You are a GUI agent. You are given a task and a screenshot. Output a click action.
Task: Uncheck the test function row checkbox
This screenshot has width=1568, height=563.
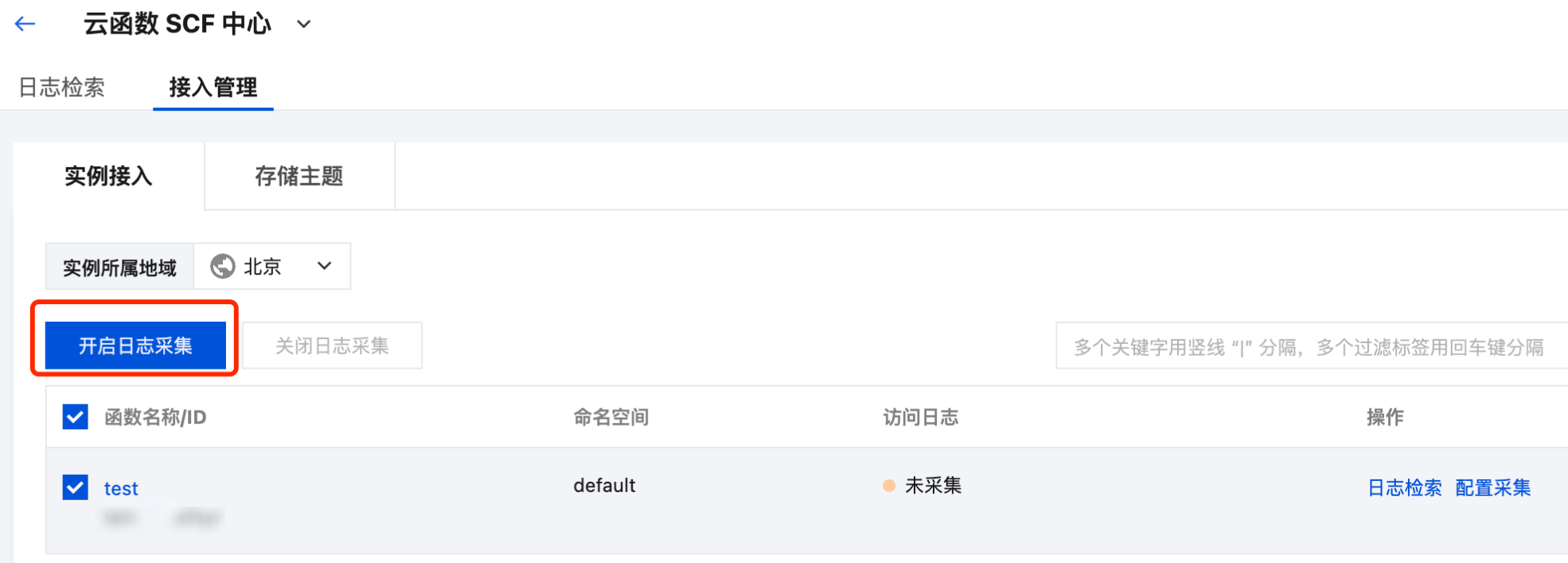(x=76, y=487)
